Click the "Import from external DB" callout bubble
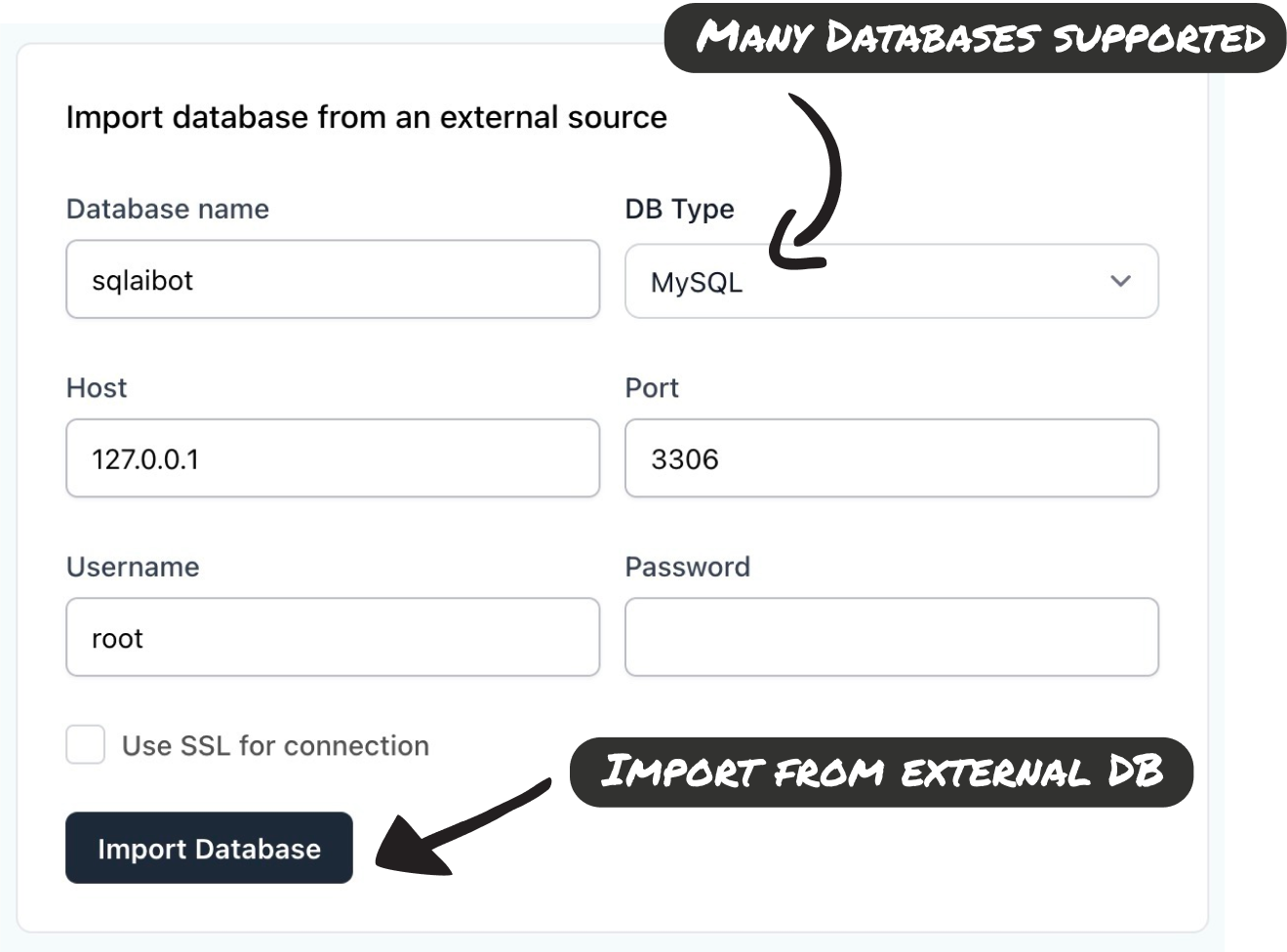Screen dimensions: 1287x952 tap(881, 773)
